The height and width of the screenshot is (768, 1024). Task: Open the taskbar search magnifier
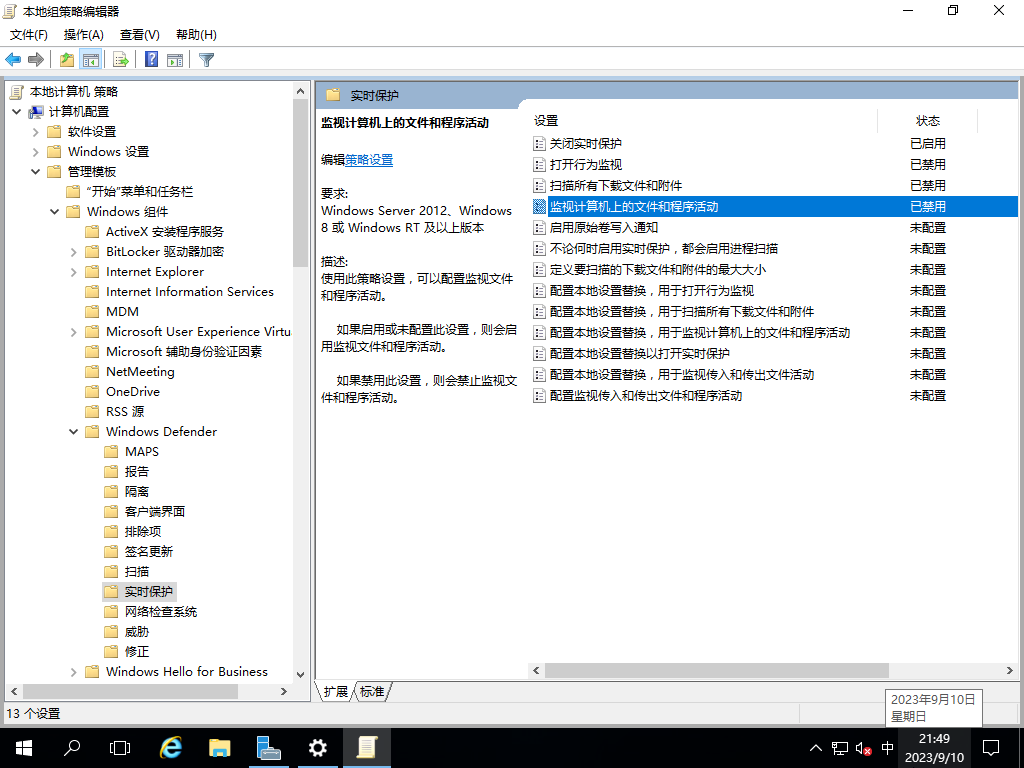[x=71, y=748]
